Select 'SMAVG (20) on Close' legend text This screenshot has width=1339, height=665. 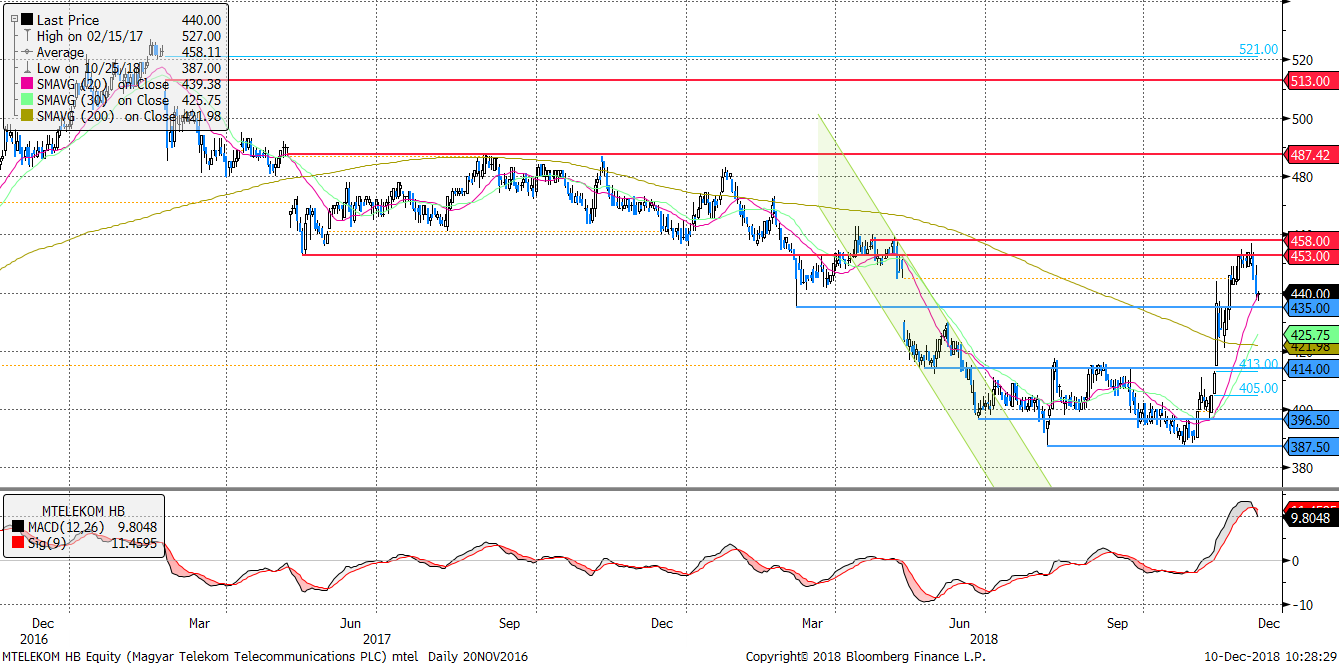pyautogui.click(x=102, y=84)
